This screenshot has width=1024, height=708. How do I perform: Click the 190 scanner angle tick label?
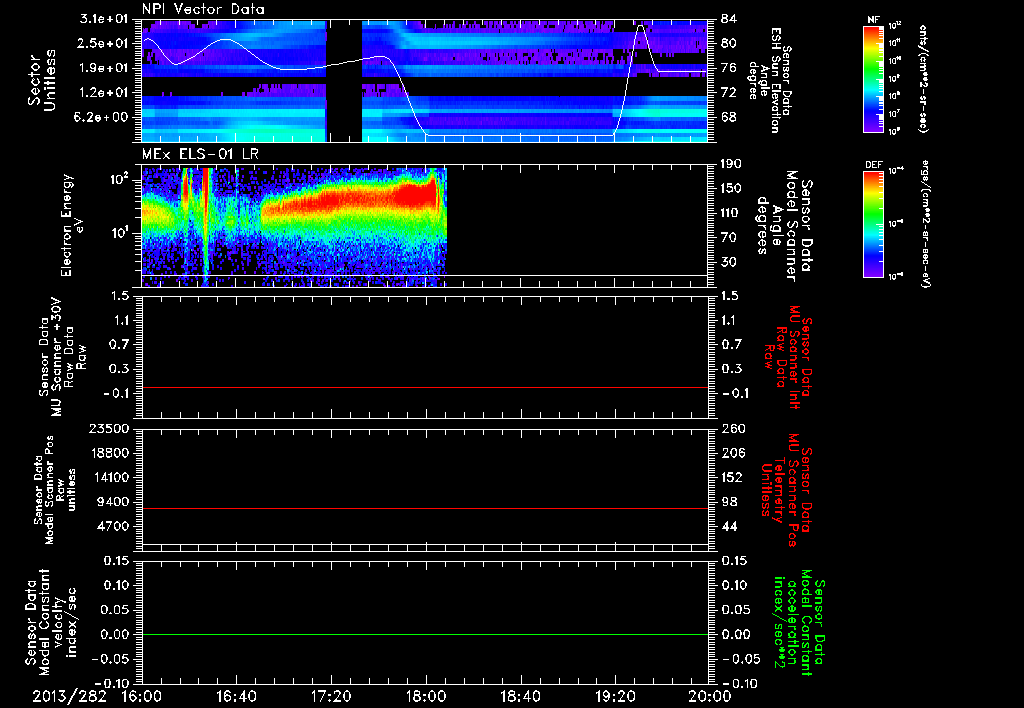731,164
